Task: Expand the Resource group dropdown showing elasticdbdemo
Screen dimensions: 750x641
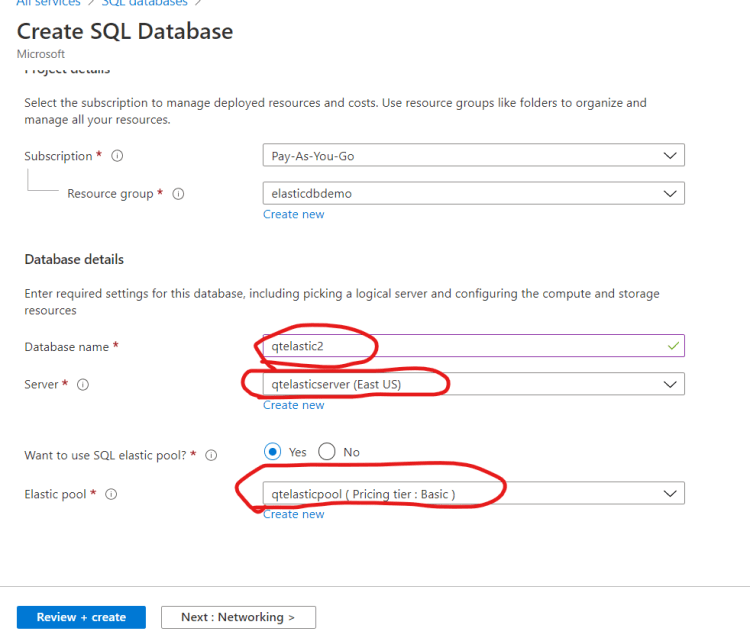Action: pyautogui.click(x=473, y=194)
